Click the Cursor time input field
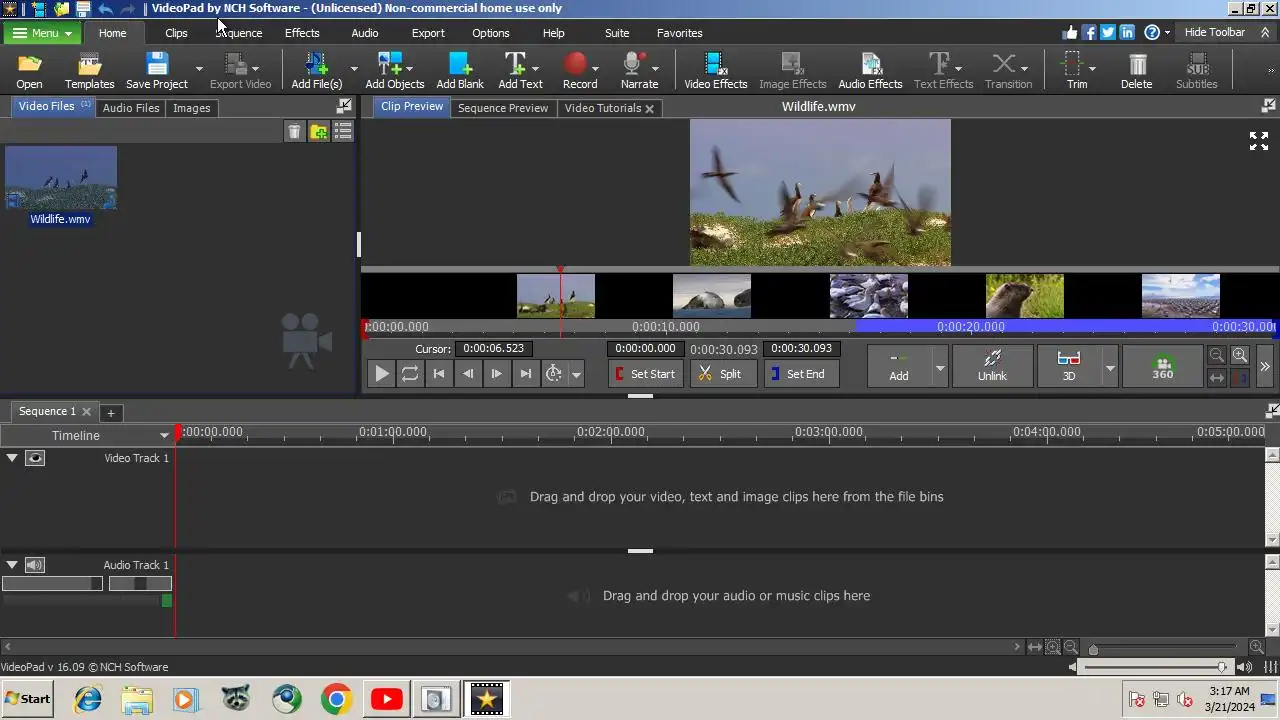This screenshot has width=1280, height=720. tap(494, 349)
